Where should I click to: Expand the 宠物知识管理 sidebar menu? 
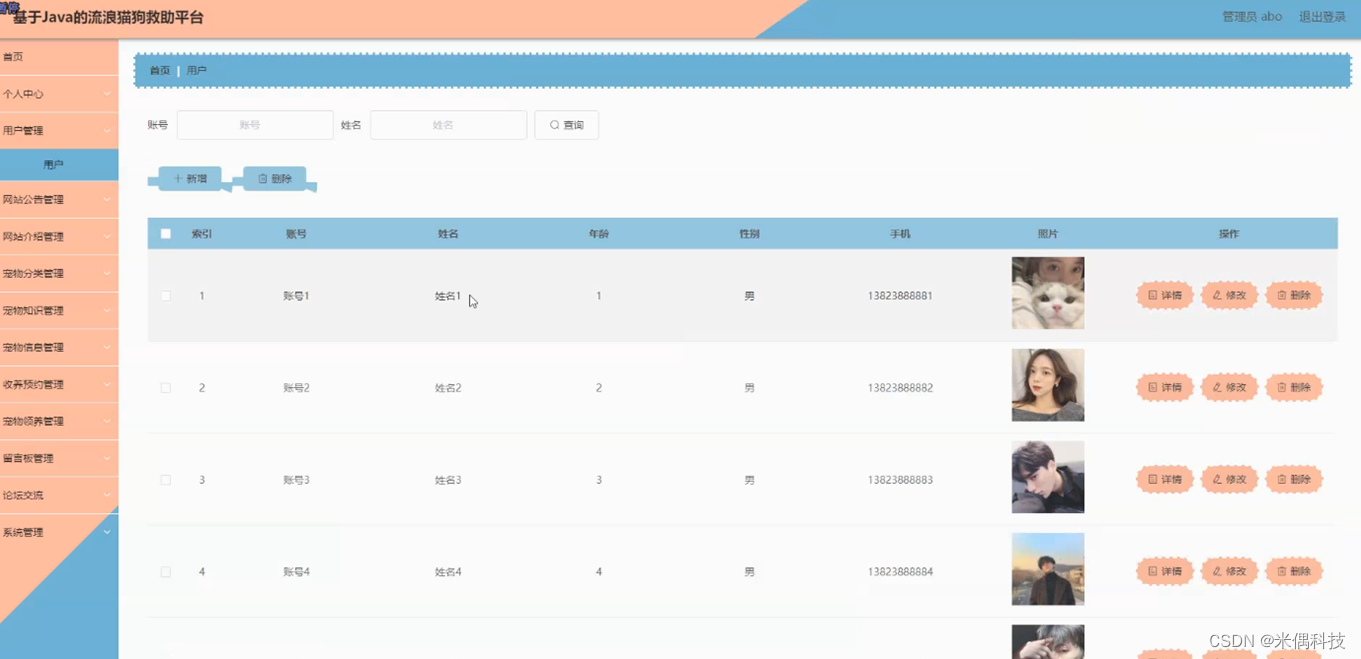coord(59,311)
